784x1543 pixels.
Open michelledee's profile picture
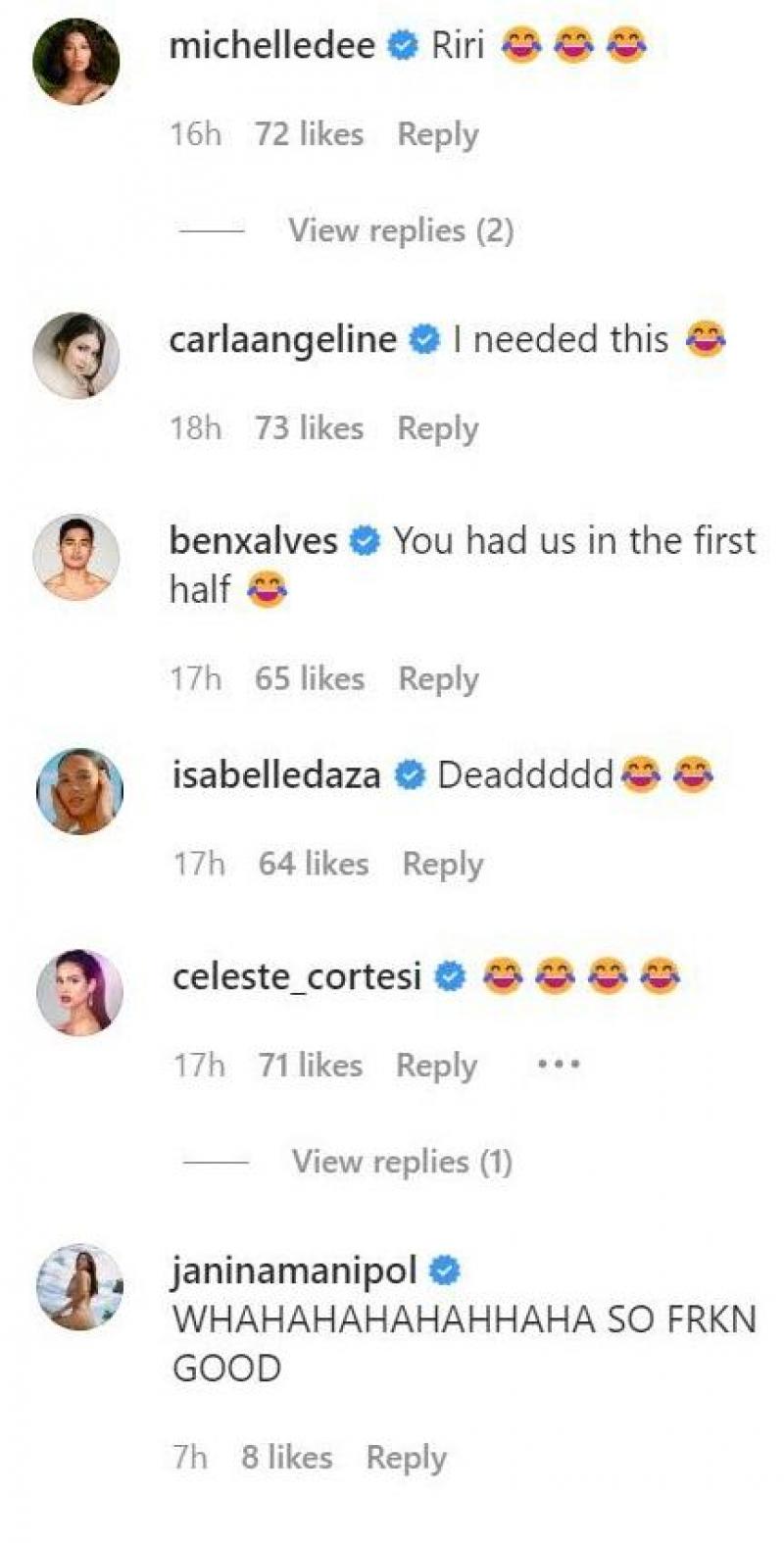[x=76, y=61]
